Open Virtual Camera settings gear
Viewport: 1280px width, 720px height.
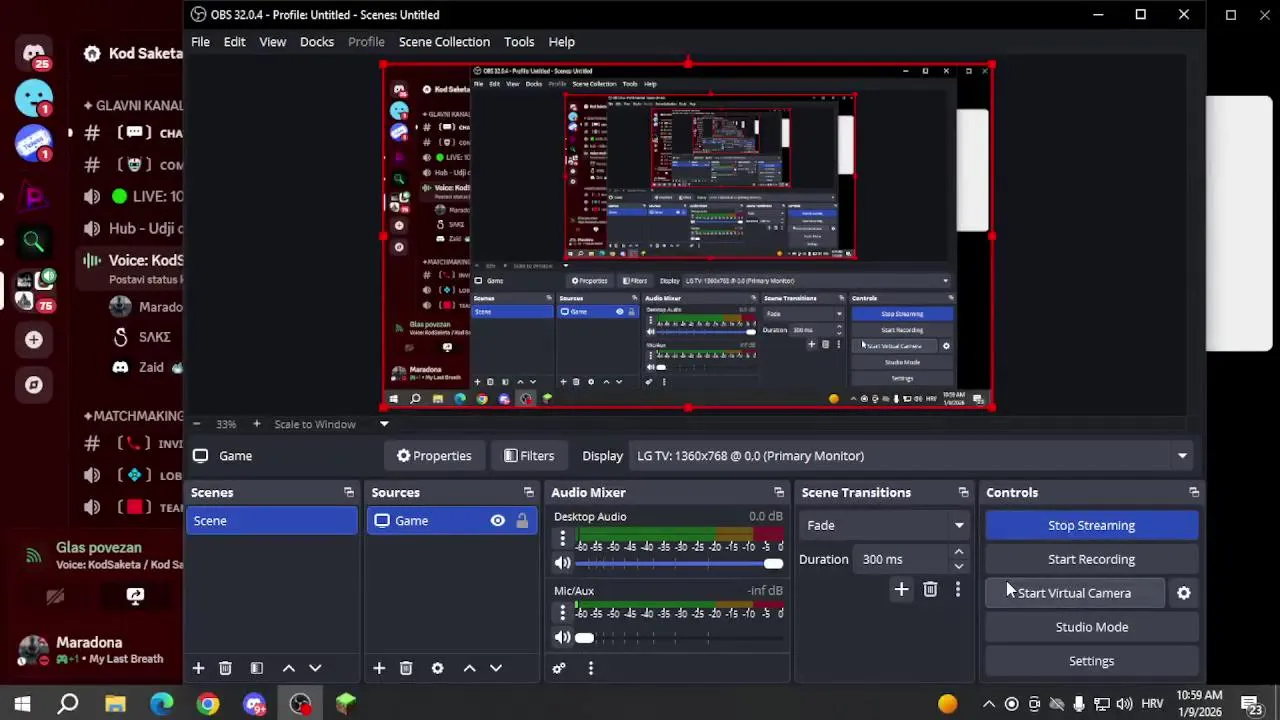(x=1184, y=593)
